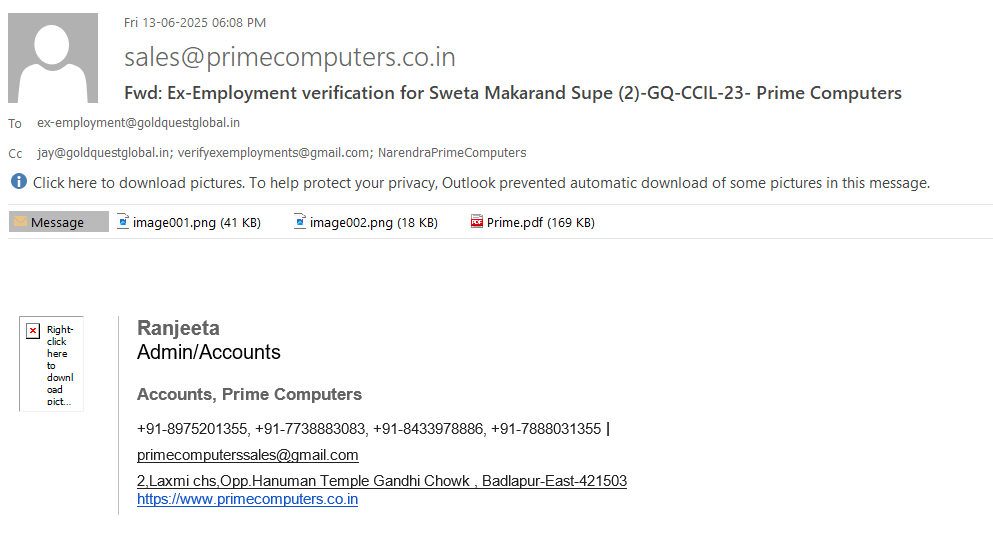Image resolution: width=993 pixels, height=542 pixels.
Task: Click the blue info icon beside download pictures notice
Action: (19, 182)
